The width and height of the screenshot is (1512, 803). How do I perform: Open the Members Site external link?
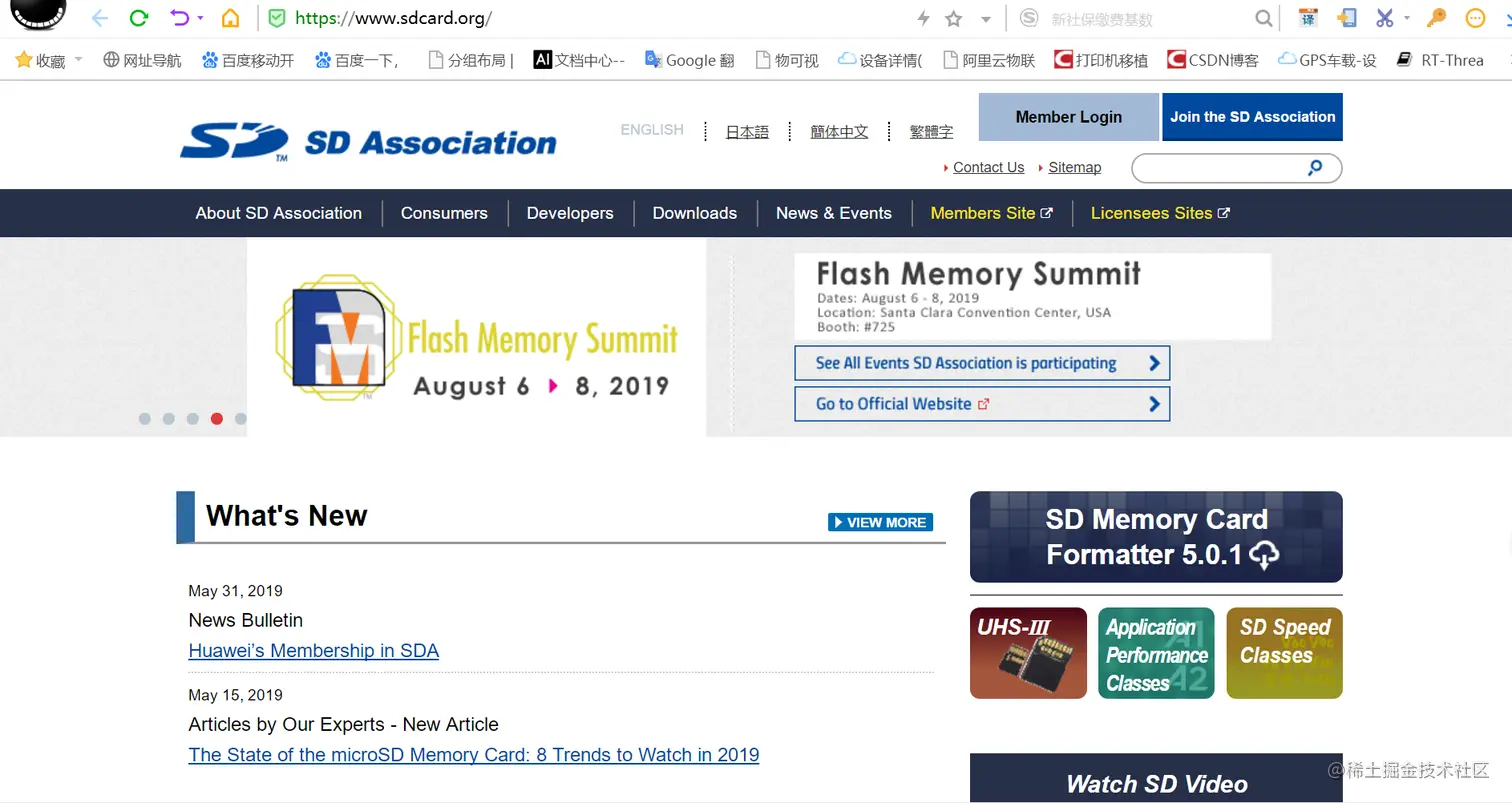[991, 213]
